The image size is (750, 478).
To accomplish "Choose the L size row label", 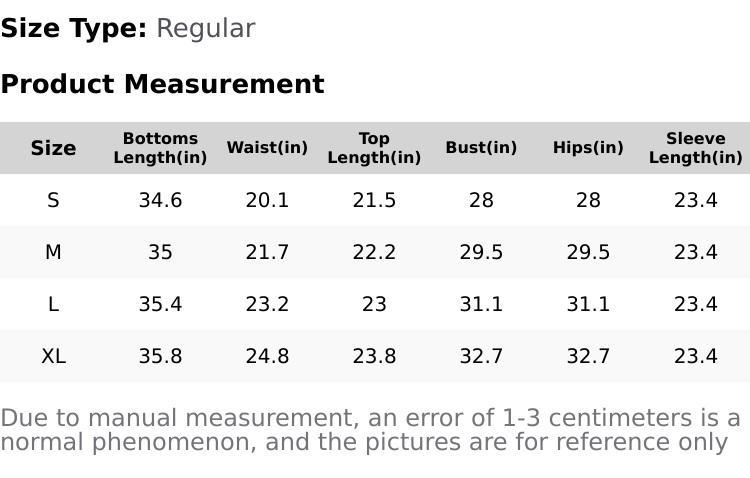I will pyautogui.click(x=53, y=304).
